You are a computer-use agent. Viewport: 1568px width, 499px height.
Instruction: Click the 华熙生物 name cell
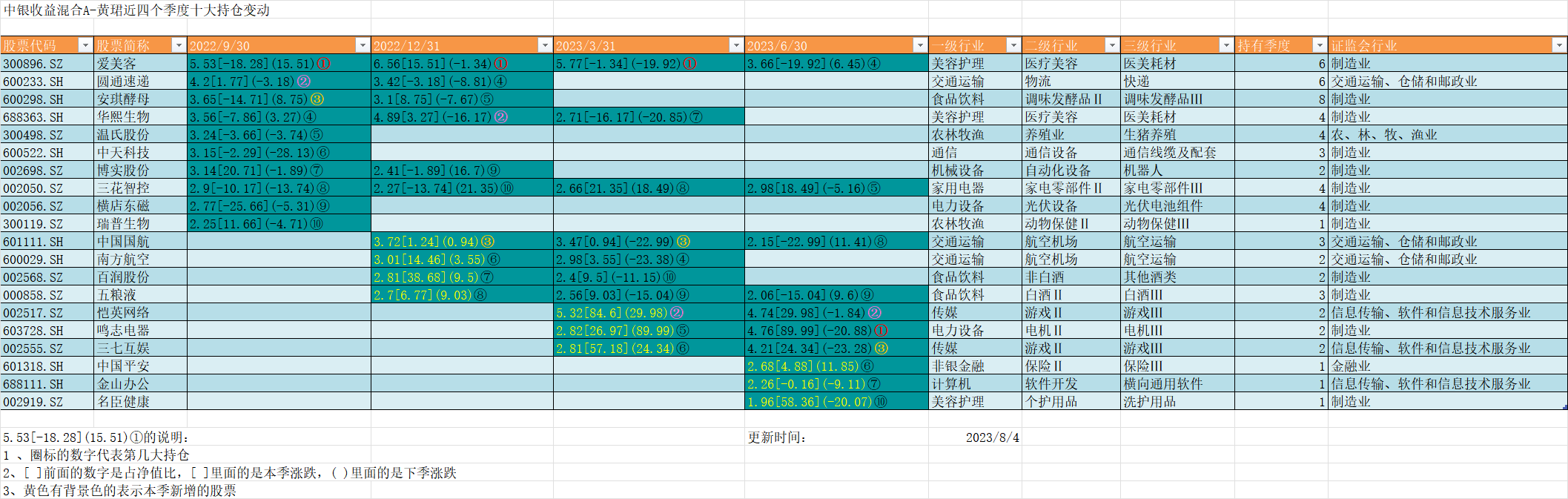(140, 117)
